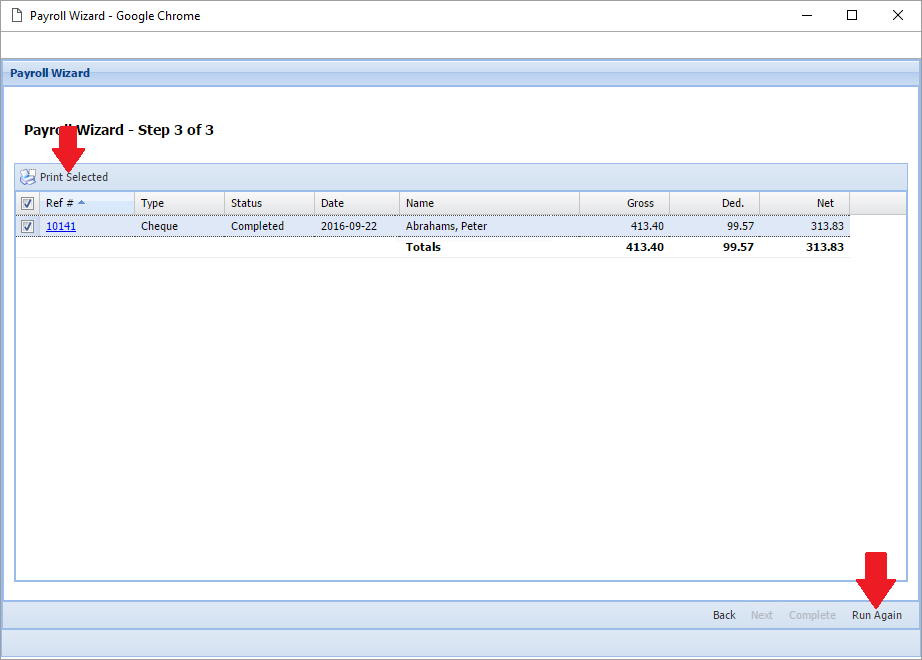Sort table by Status column header
The width and height of the screenshot is (922, 660).
269,203
